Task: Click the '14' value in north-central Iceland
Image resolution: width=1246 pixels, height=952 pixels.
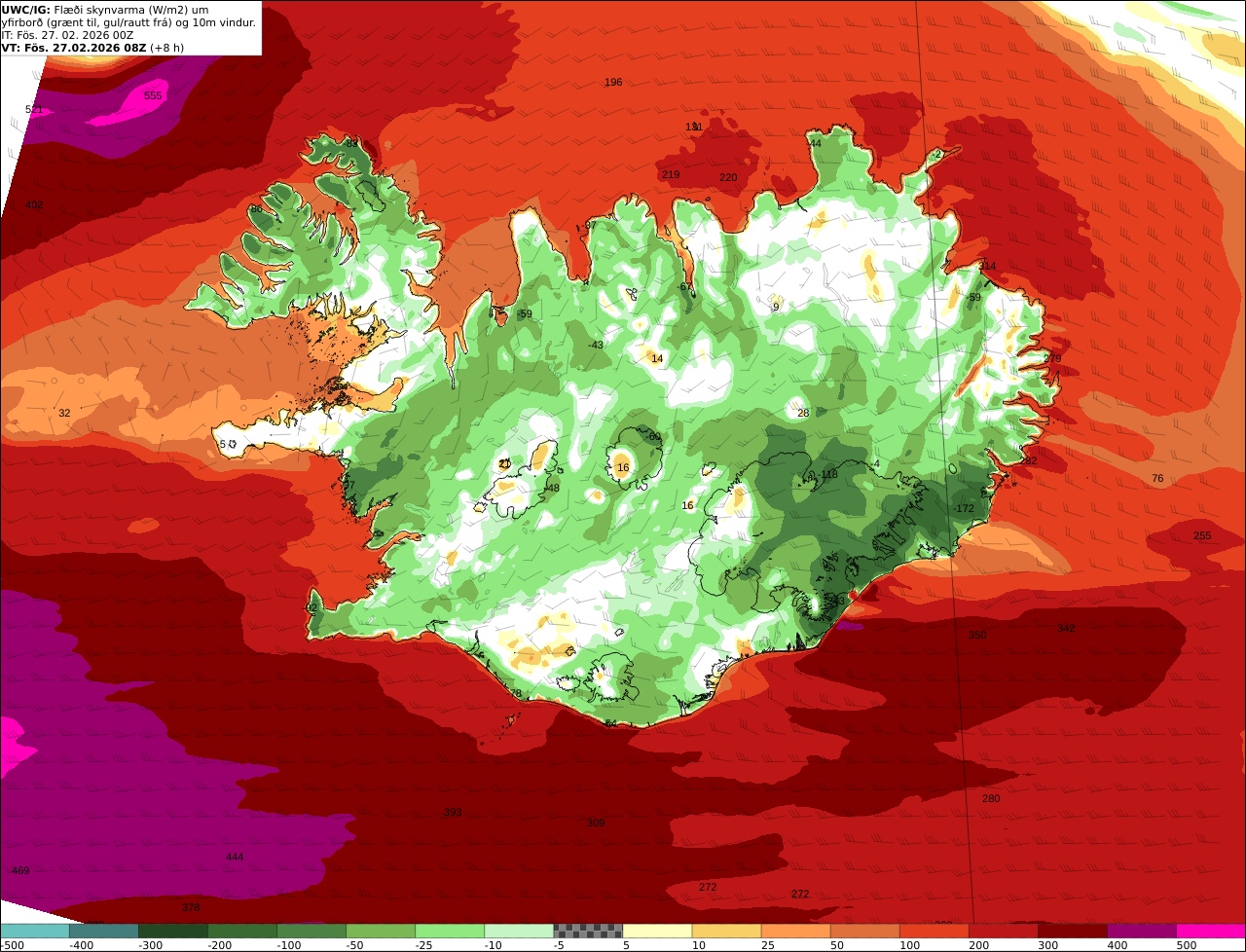Action: 657,358
